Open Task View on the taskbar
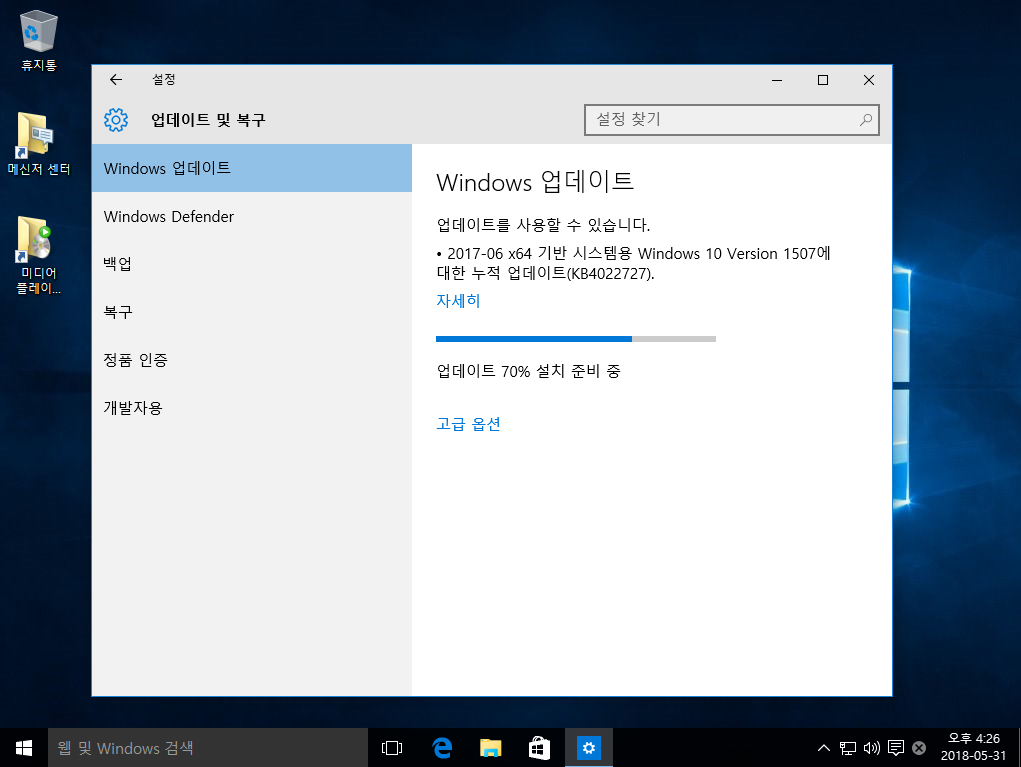The height and width of the screenshot is (767, 1021). [392, 747]
